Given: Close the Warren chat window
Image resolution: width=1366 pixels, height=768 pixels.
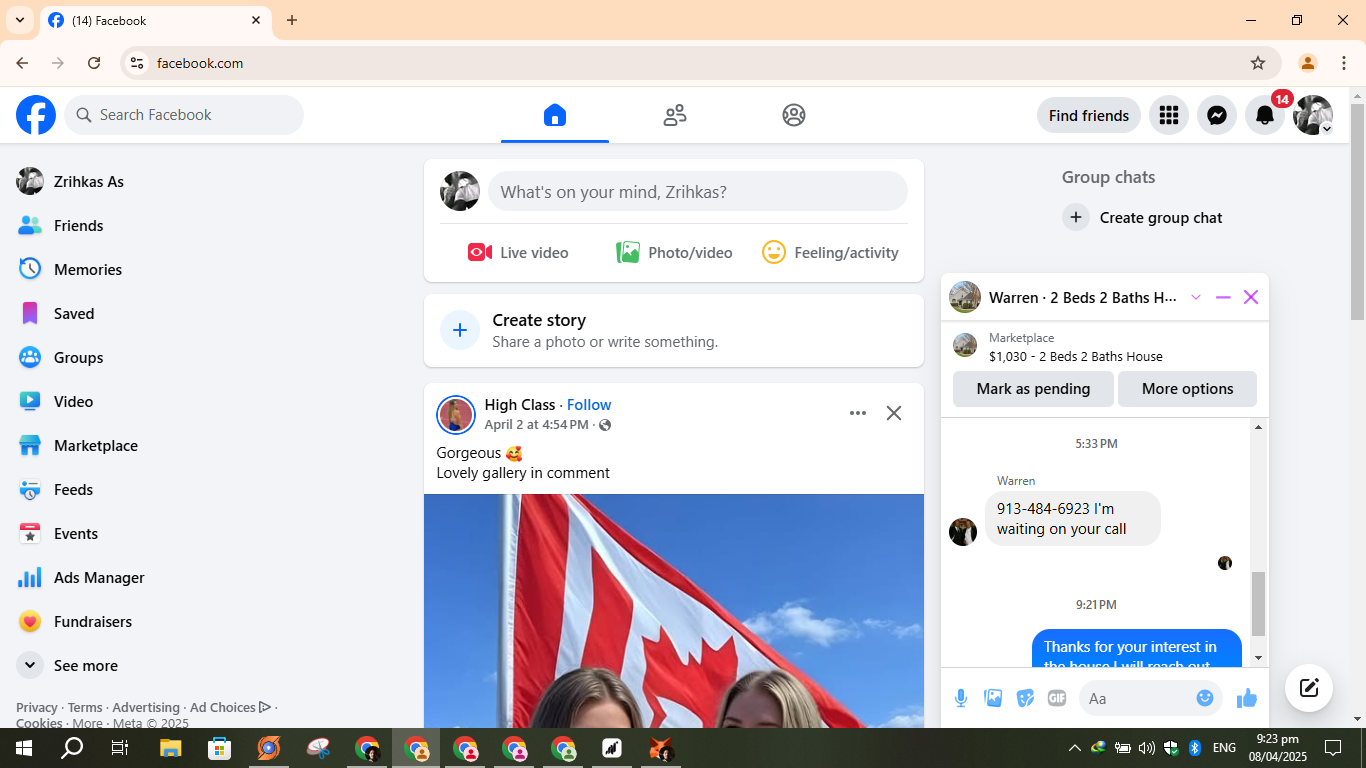Looking at the screenshot, I should click(1251, 297).
